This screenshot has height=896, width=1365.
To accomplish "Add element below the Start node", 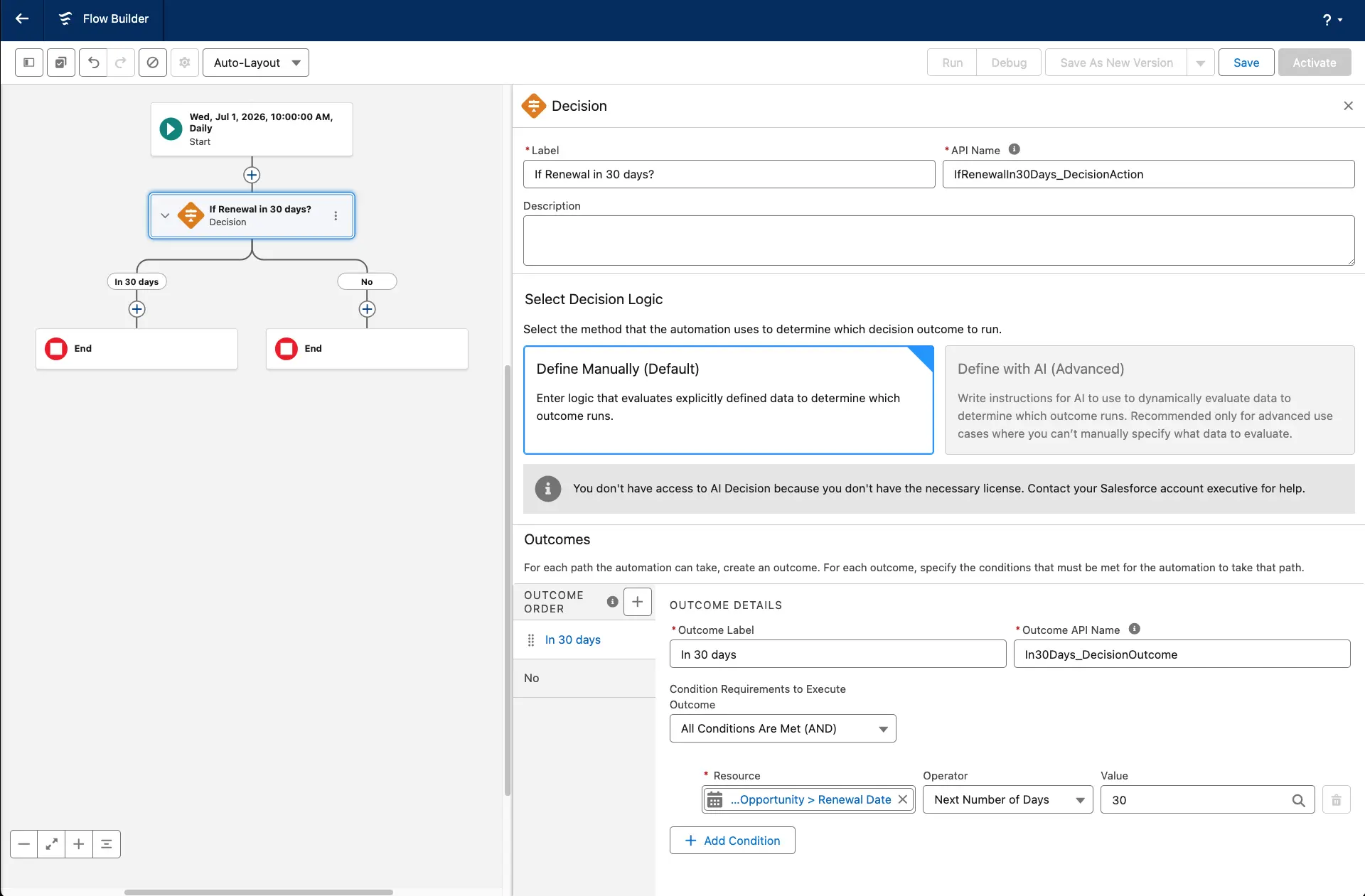I will point(252,175).
